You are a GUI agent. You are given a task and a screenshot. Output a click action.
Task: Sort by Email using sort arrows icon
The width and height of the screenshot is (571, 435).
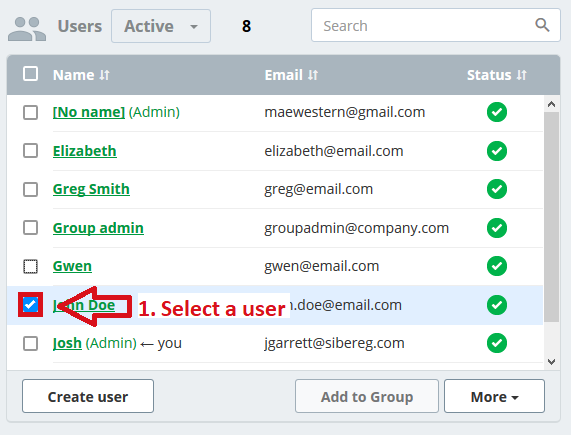click(313, 75)
